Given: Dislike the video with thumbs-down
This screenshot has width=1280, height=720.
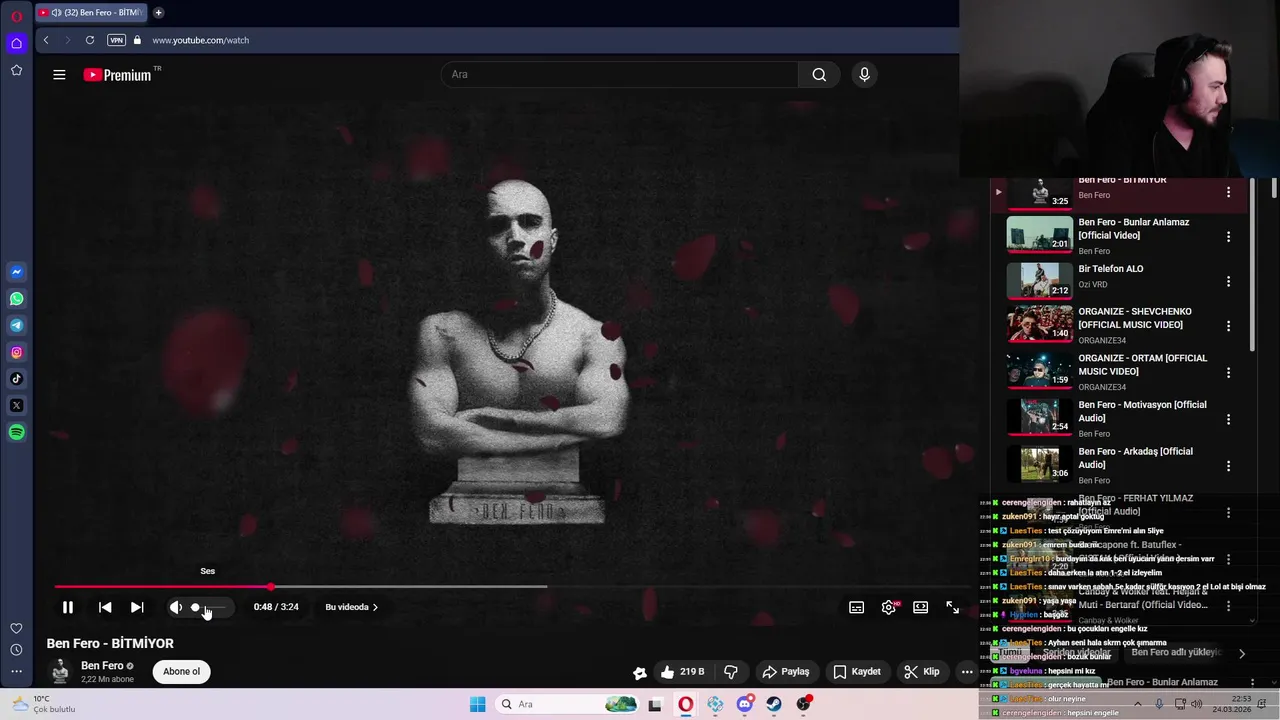Looking at the screenshot, I should (731, 672).
